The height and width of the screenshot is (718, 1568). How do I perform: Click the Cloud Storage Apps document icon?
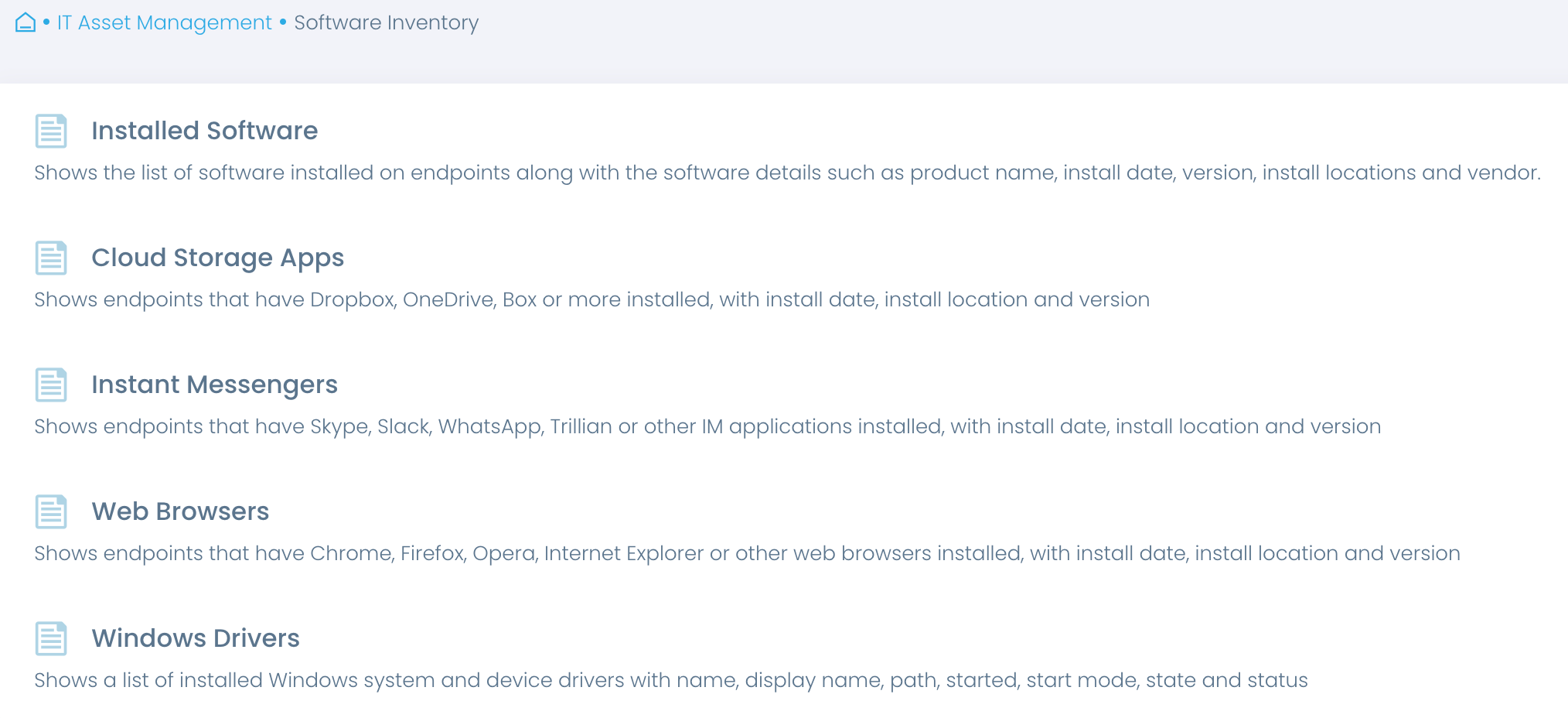(x=51, y=258)
